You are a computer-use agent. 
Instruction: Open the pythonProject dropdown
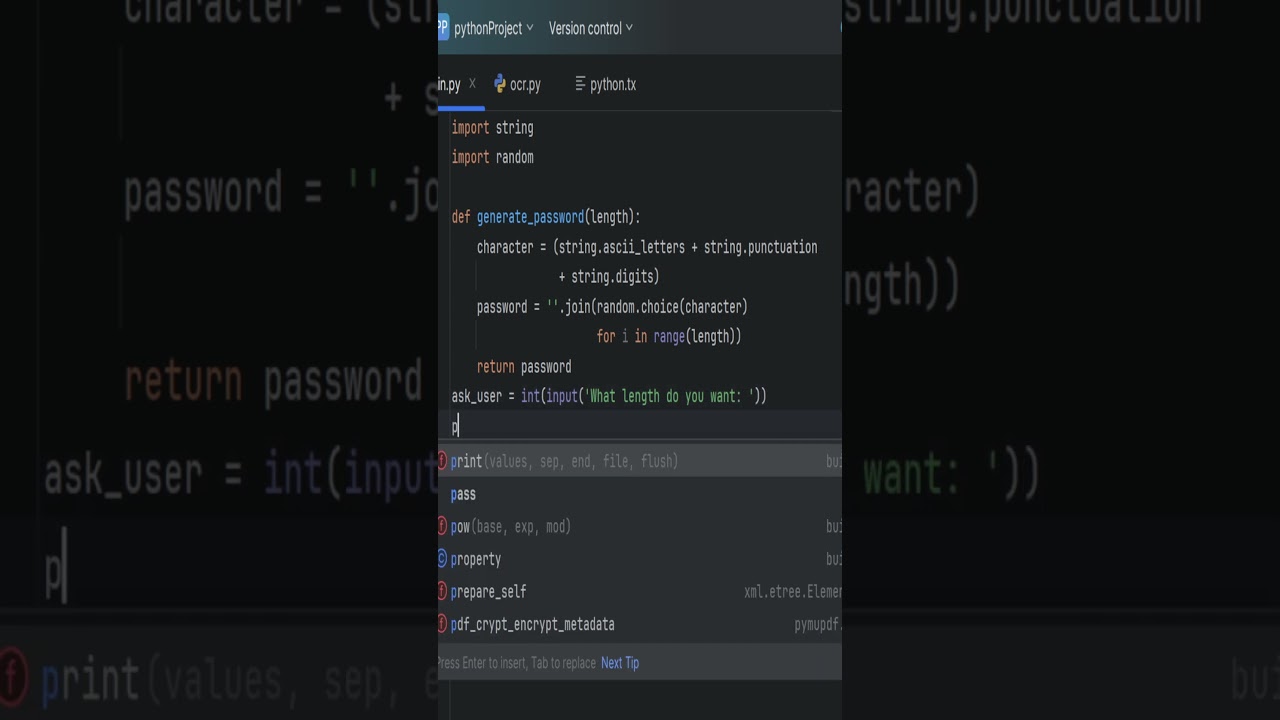point(493,28)
